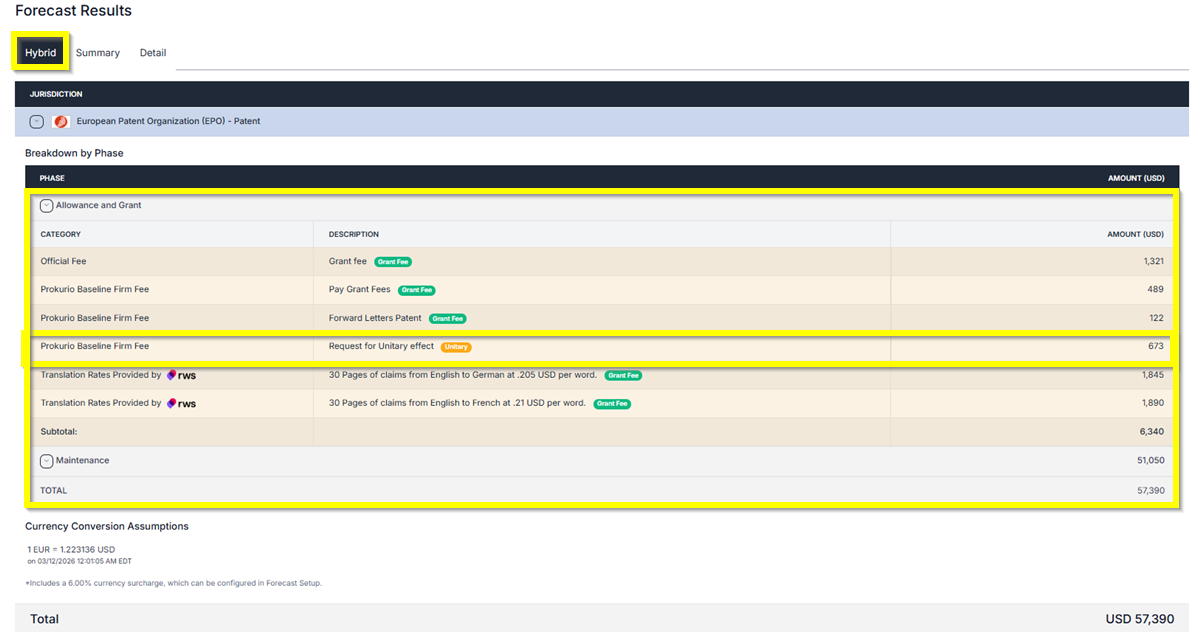Select the Request for Unitary effect description
This screenshot has height=632, width=1200.
click(x=381, y=347)
